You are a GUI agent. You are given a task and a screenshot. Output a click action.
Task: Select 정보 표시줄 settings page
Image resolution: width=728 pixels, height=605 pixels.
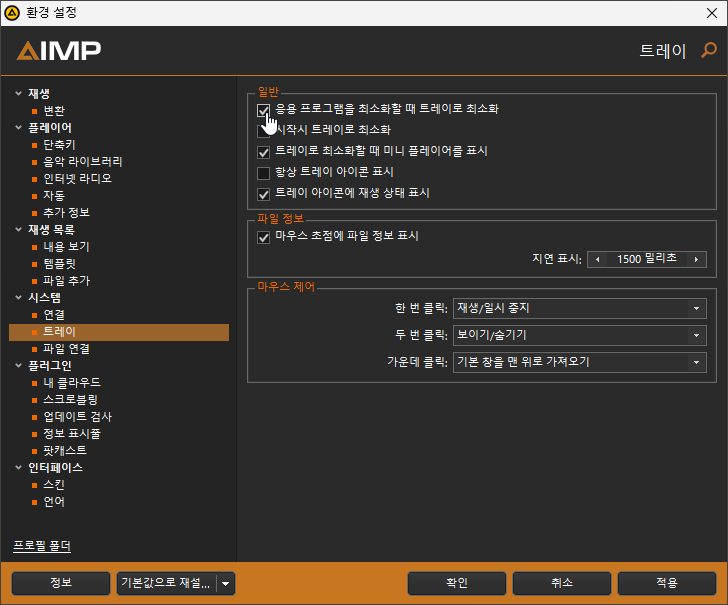coord(72,434)
